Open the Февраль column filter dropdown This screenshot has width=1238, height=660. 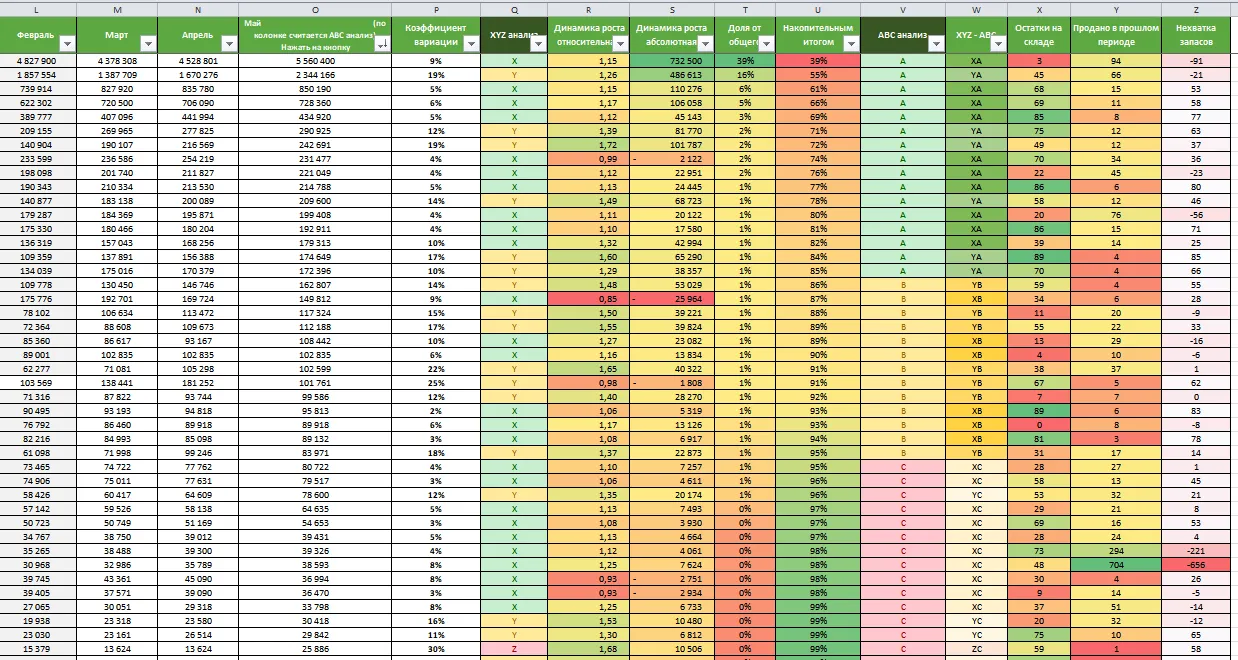coord(67,43)
